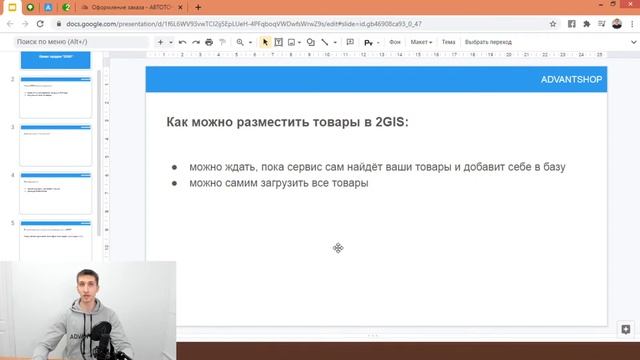Click the speaker notes resize handle dots
Screen dimensions: 640x360
click(x=373, y=336)
